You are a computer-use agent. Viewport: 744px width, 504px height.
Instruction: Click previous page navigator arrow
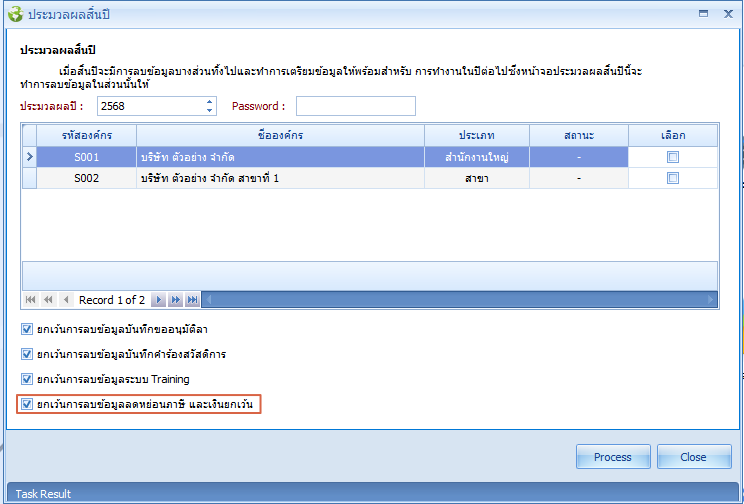[x=48, y=300]
